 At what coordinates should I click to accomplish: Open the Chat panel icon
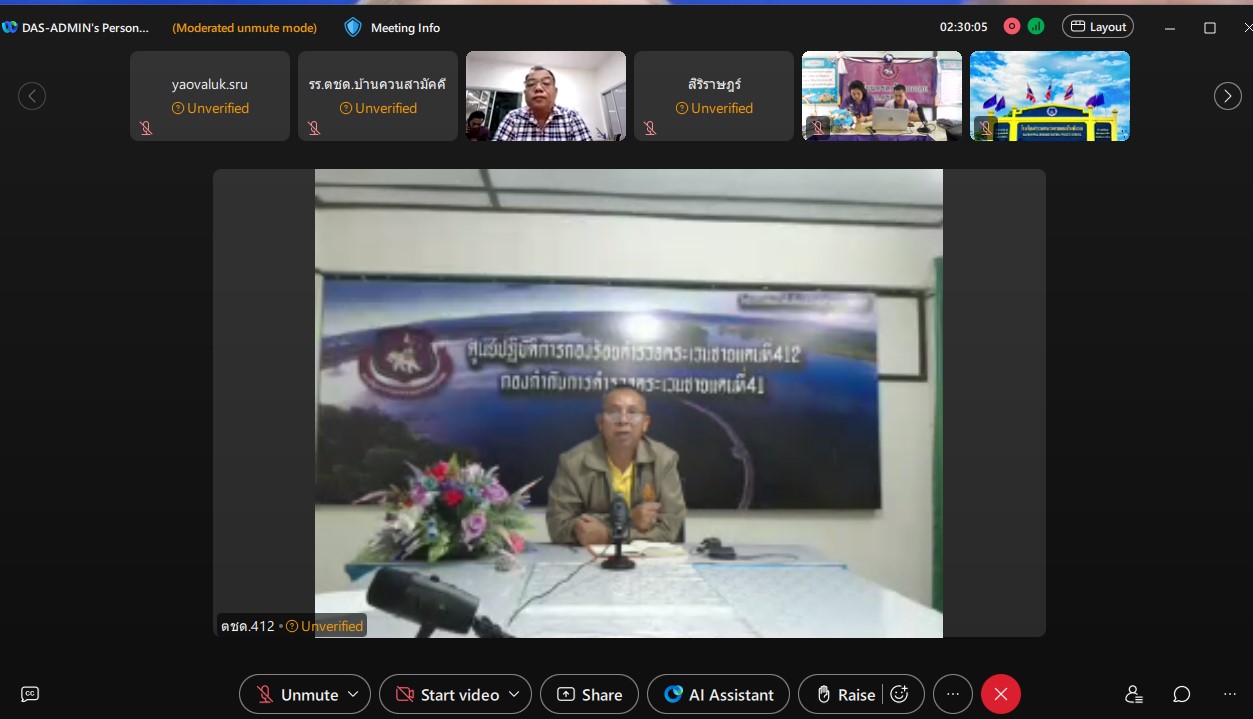(x=1181, y=694)
